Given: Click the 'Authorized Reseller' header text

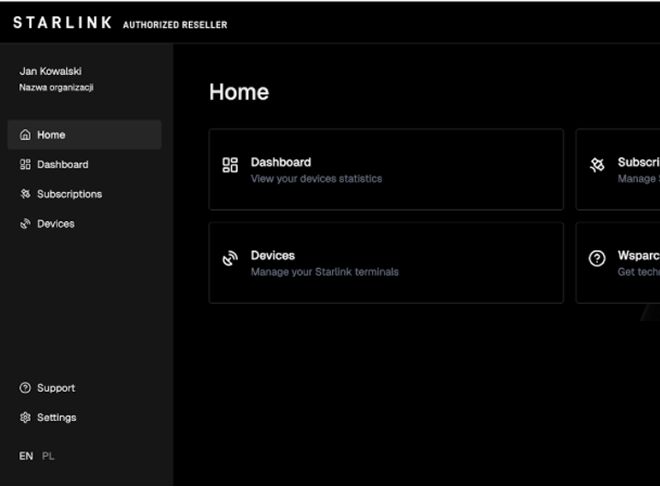Looking at the screenshot, I should pyautogui.click(x=175, y=25).
